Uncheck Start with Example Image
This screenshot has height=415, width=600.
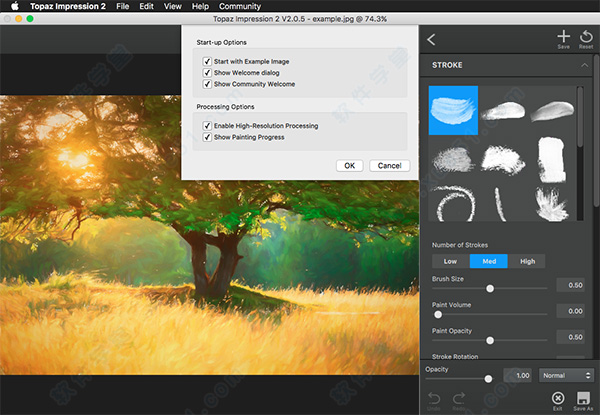(x=207, y=61)
